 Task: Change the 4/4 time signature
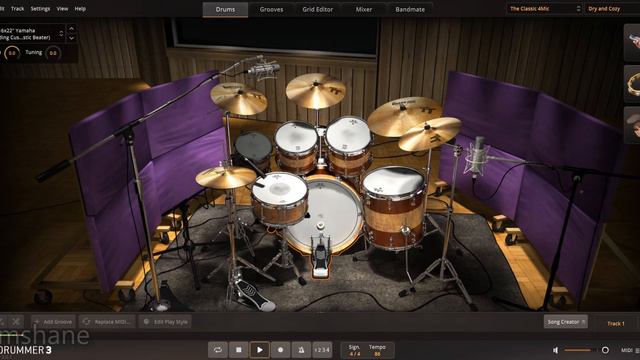pos(354,354)
